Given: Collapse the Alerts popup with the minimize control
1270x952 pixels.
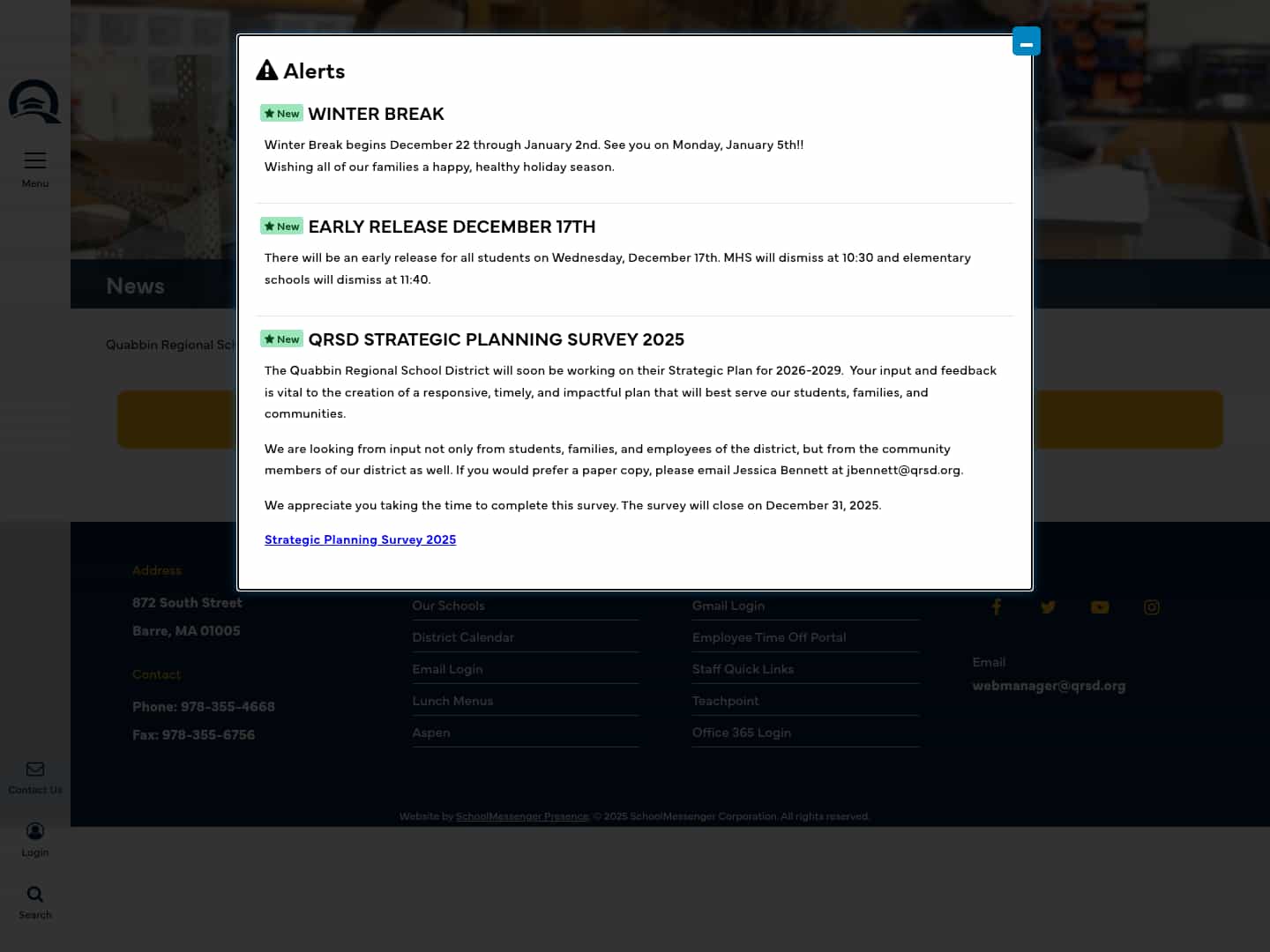Looking at the screenshot, I should click(1026, 41).
